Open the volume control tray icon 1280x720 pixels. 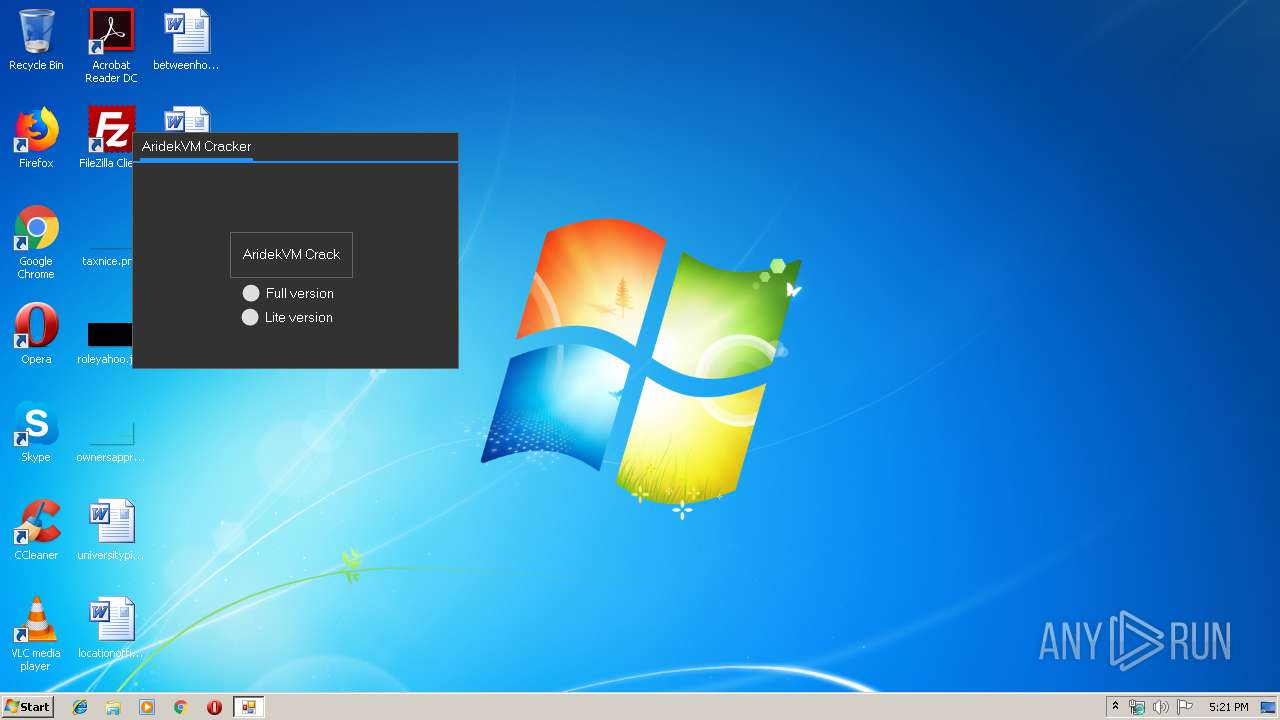click(1161, 707)
